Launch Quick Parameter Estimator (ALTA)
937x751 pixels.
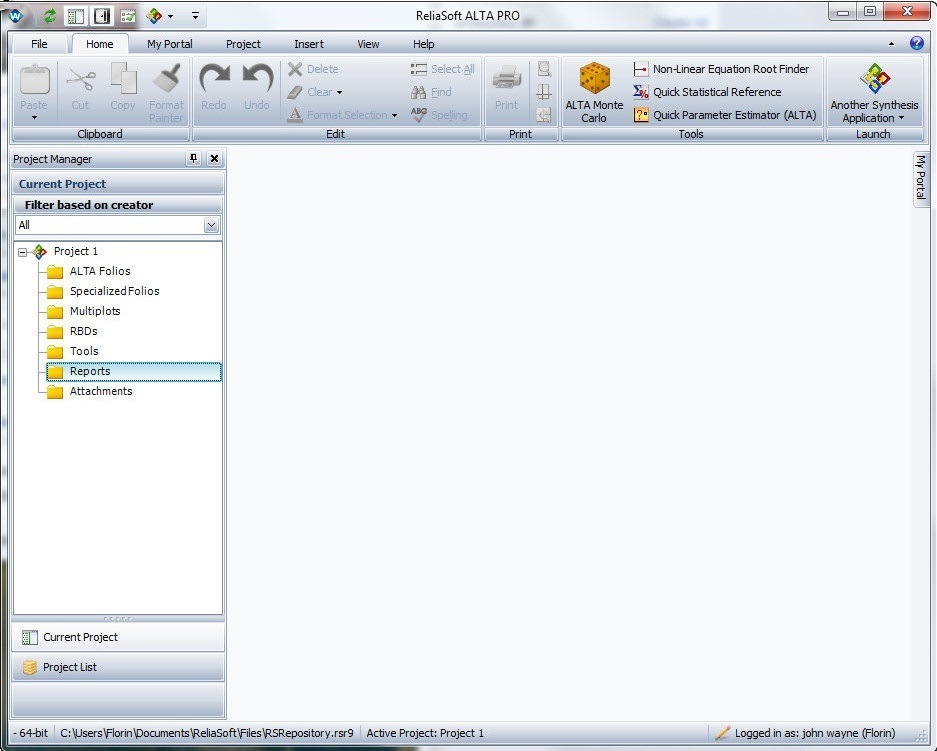click(x=725, y=115)
